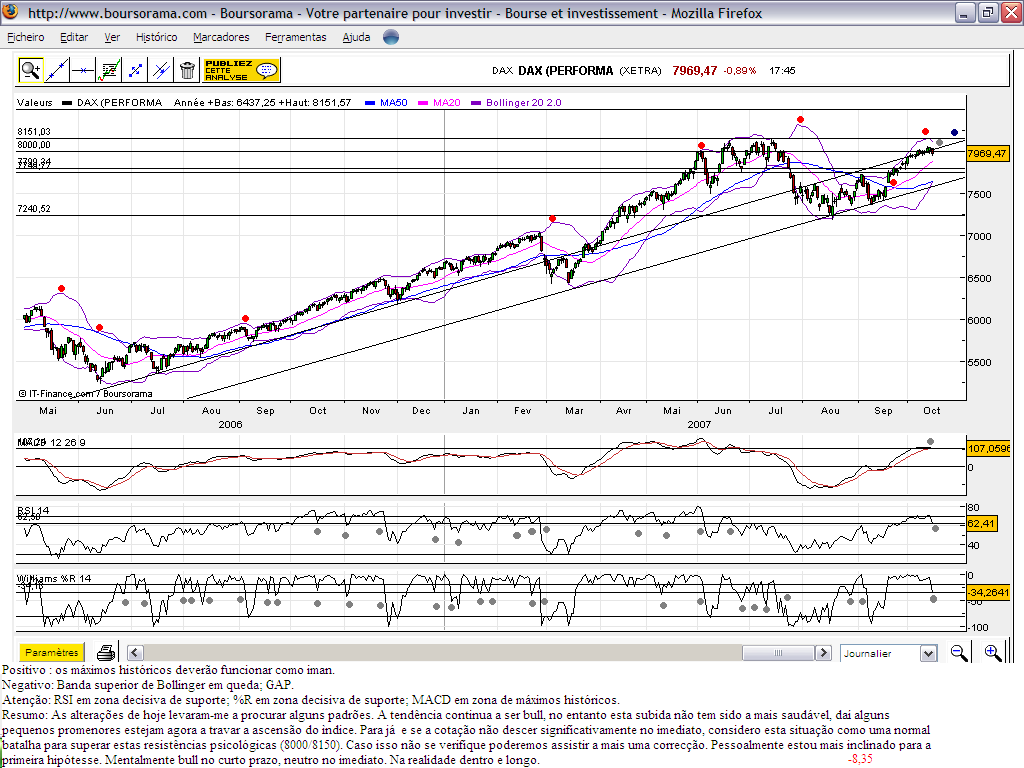
Task: Click the -0,89% change value
Action: pos(740,71)
